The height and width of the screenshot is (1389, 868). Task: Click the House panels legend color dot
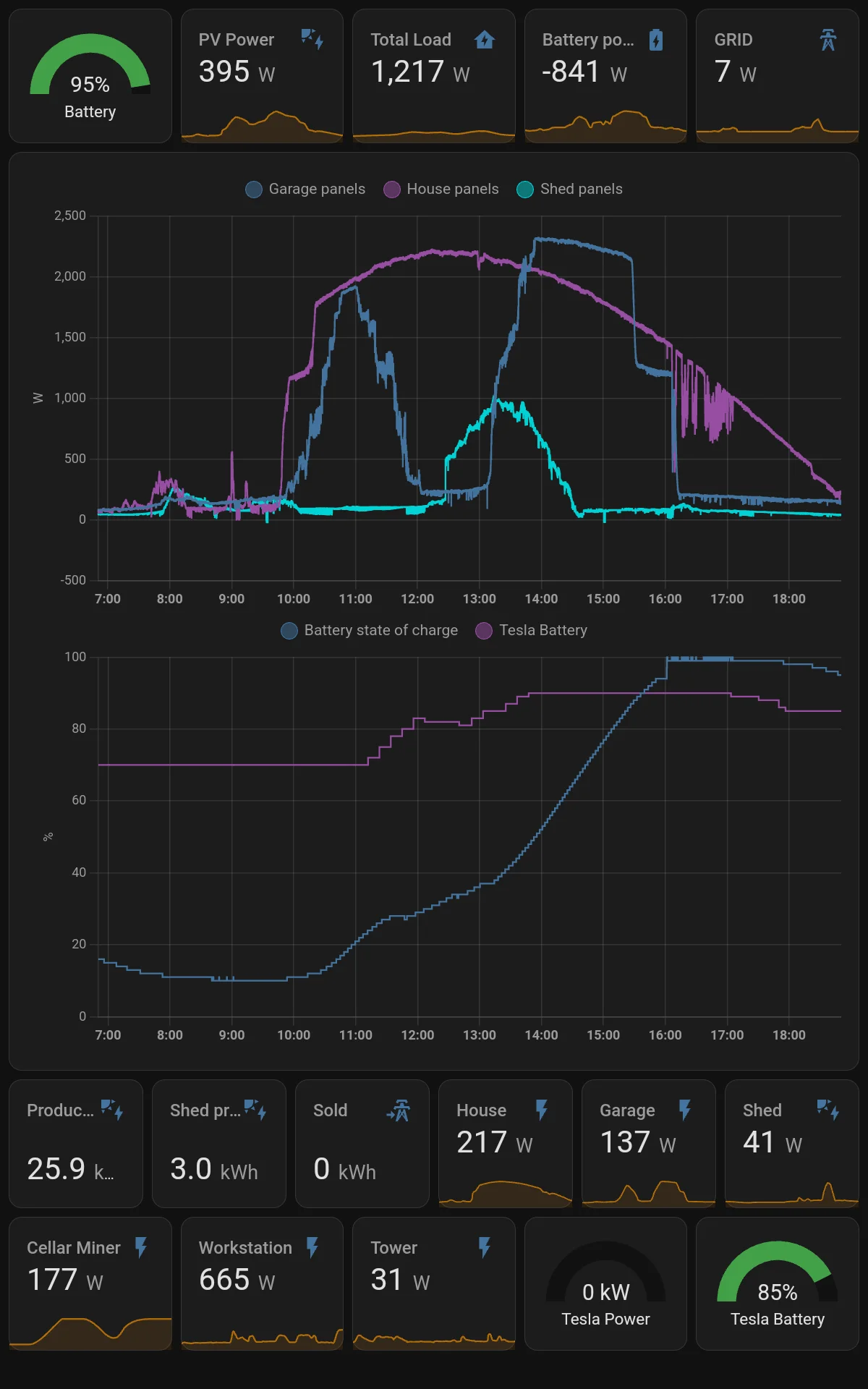[392, 190]
